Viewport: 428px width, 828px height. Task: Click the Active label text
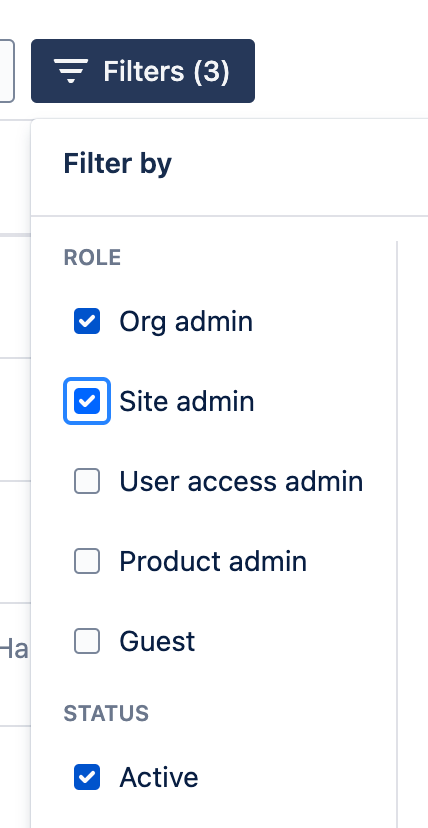pyautogui.click(x=159, y=777)
